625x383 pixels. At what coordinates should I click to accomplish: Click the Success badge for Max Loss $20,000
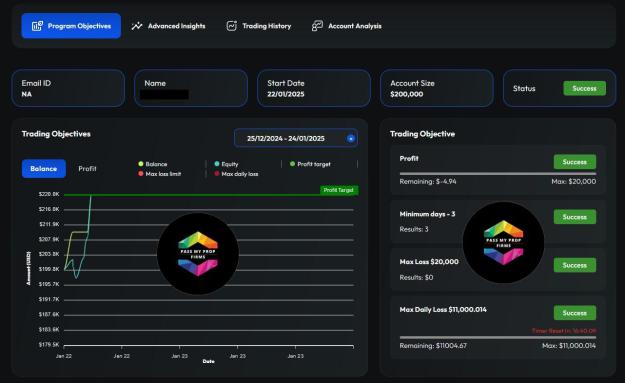pos(575,265)
